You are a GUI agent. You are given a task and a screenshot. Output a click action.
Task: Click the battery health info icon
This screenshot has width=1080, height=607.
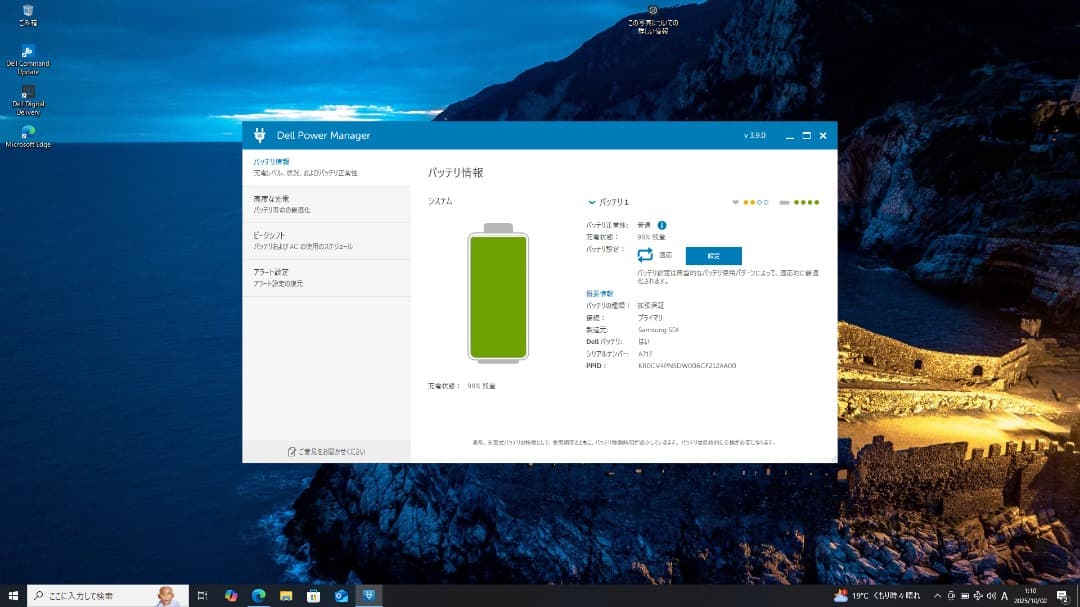pos(662,225)
